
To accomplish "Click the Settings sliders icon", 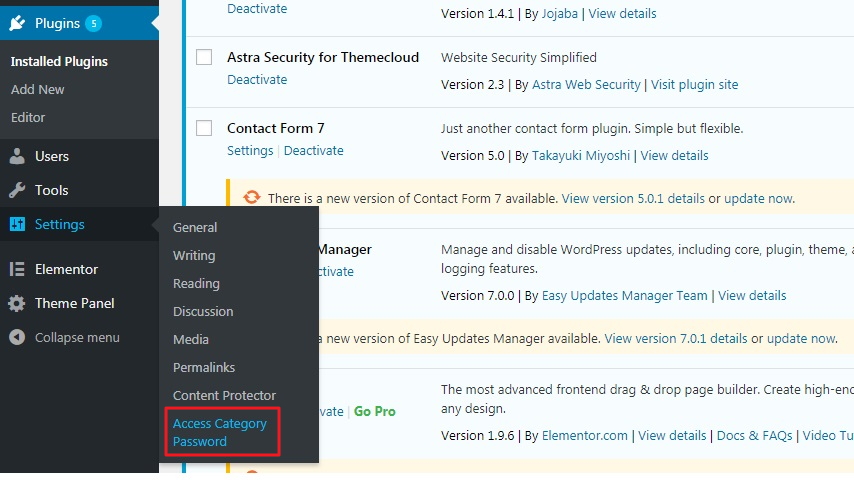I will pos(17,224).
